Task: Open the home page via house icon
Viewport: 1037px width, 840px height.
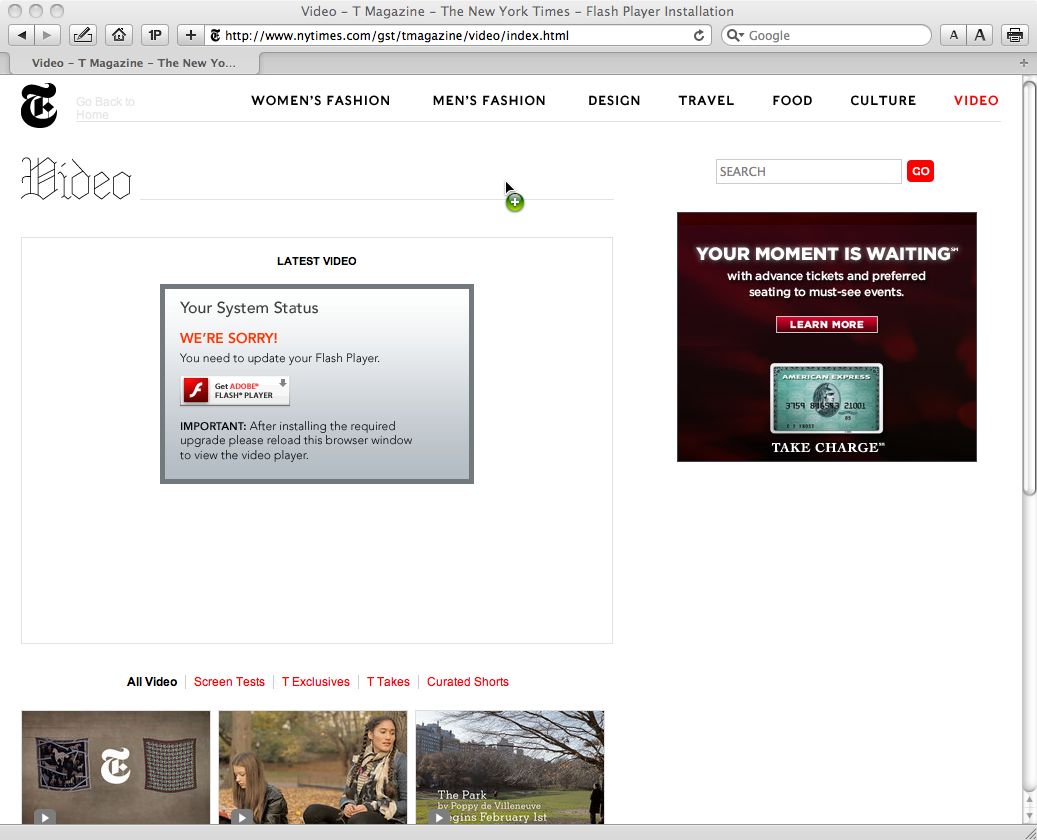Action: (119, 35)
